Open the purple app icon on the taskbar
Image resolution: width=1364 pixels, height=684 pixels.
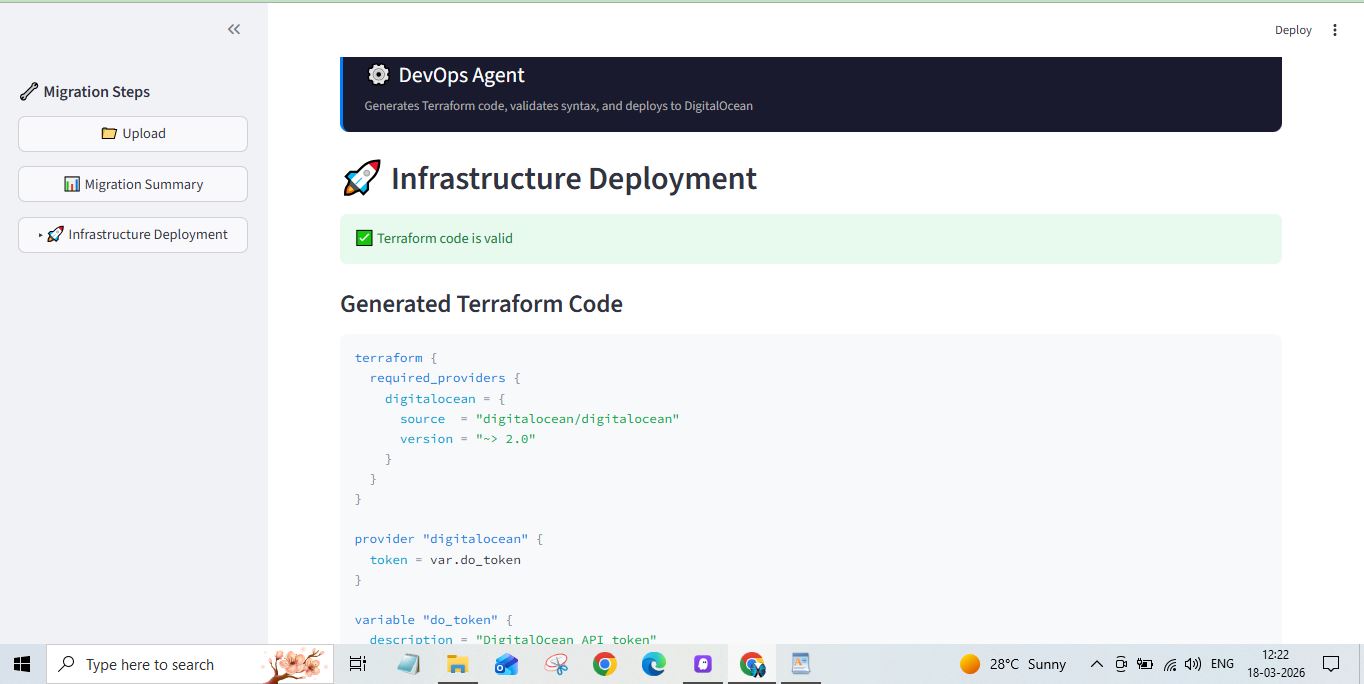[x=702, y=664]
